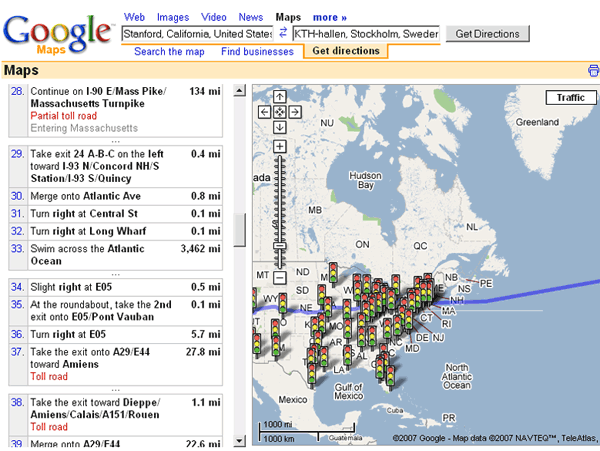600x451 pixels.
Task: Click the step number 37 link
Action: [x=17, y=352]
